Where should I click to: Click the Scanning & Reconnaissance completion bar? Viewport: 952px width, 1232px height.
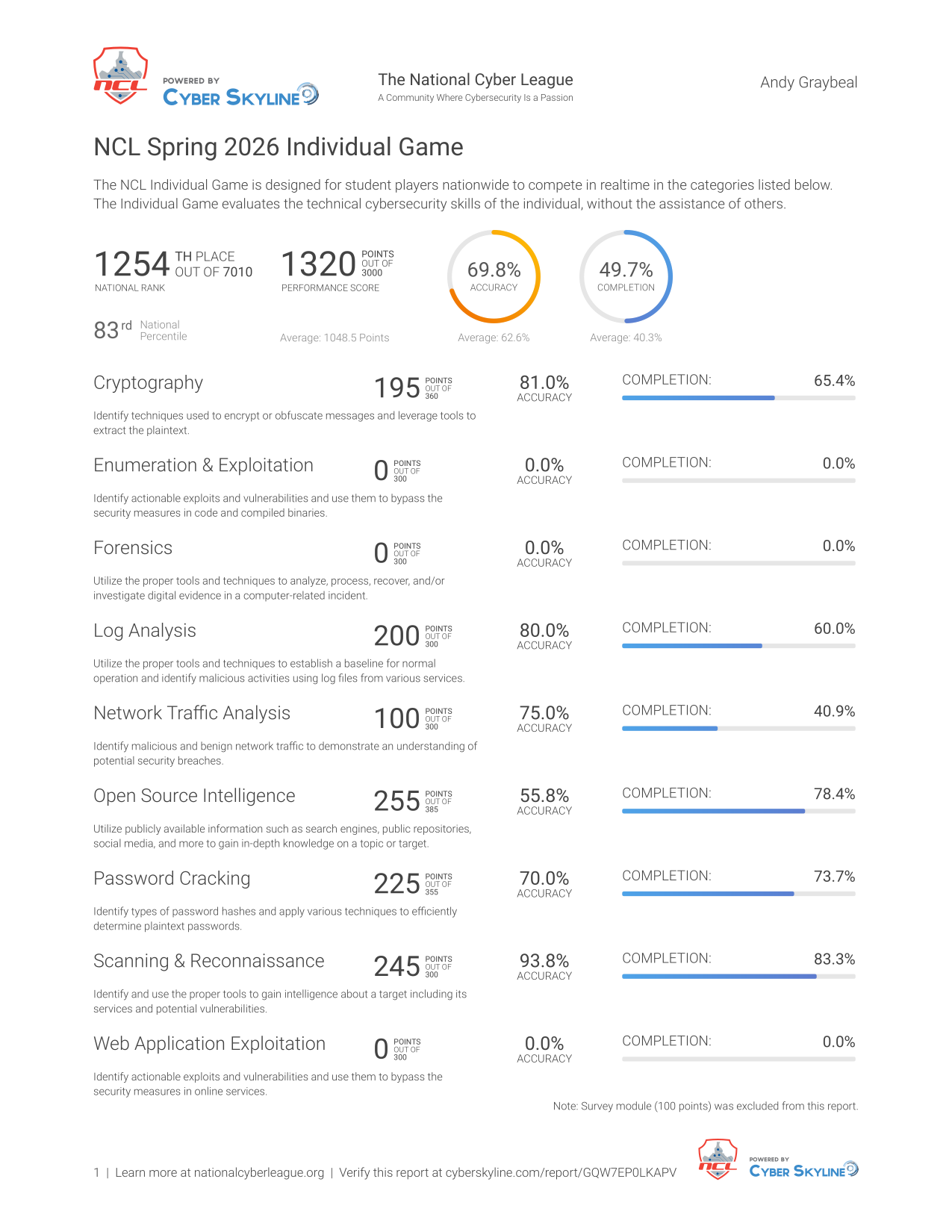pos(738,976)
